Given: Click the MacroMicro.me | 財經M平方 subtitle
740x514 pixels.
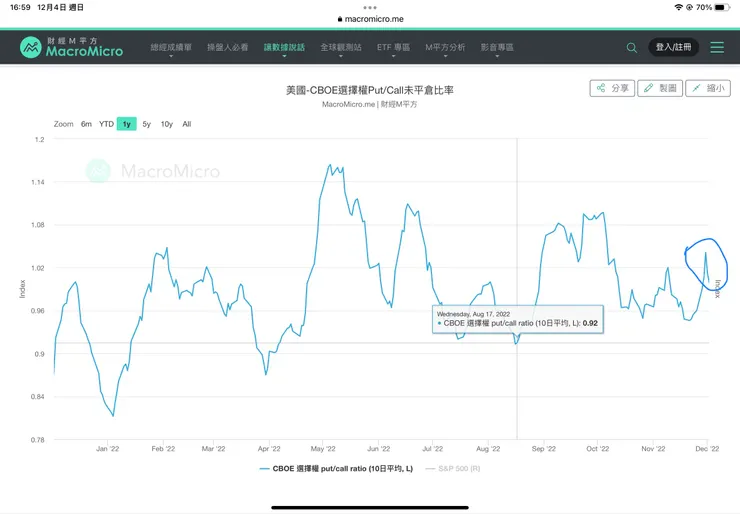Looking at the screenshot, I should click(x=370, y=104).
